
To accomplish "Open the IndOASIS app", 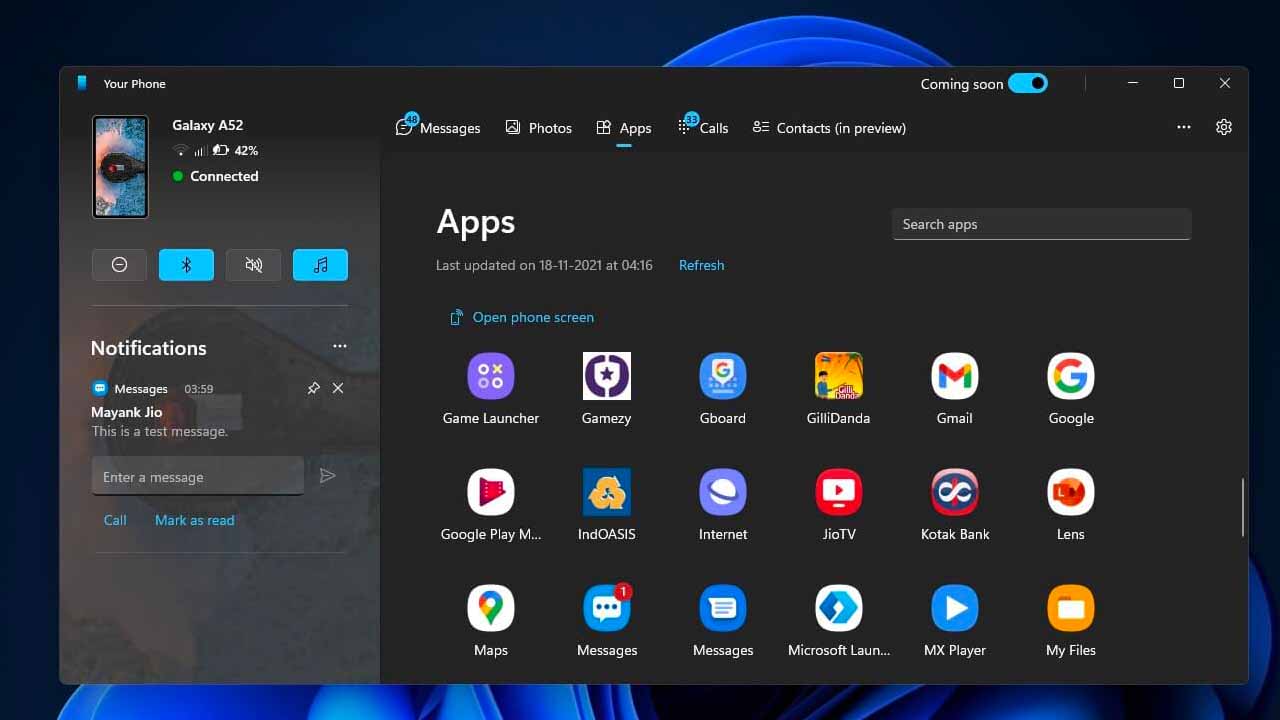I will [607, 493].
